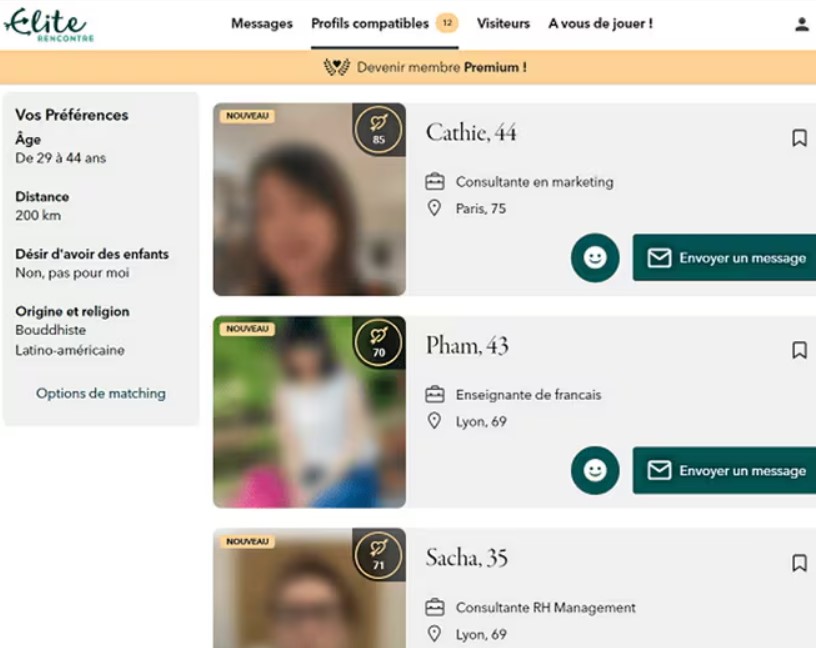This screenshot has height=648, width=816.
Task: Click Sacha's compatibility score badge 71
Action: [379, 555]
